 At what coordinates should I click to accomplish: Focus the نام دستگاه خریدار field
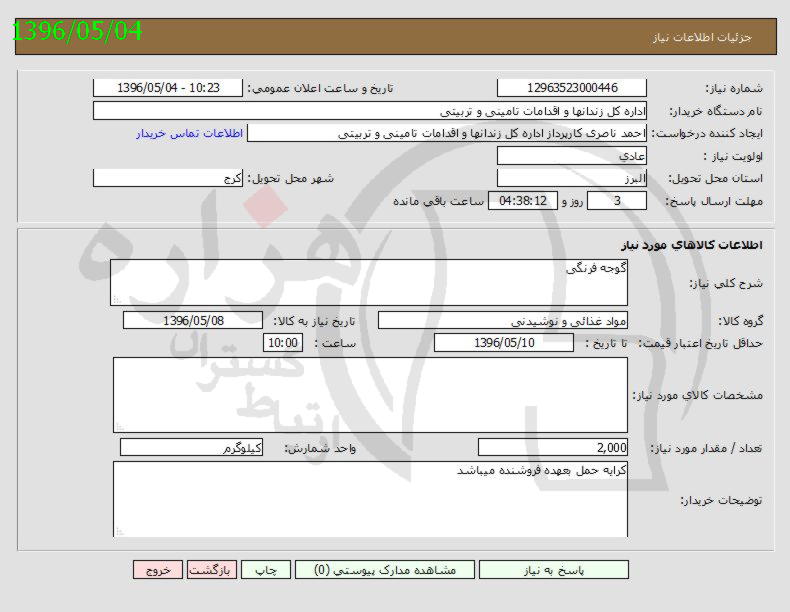pos(370,110)
